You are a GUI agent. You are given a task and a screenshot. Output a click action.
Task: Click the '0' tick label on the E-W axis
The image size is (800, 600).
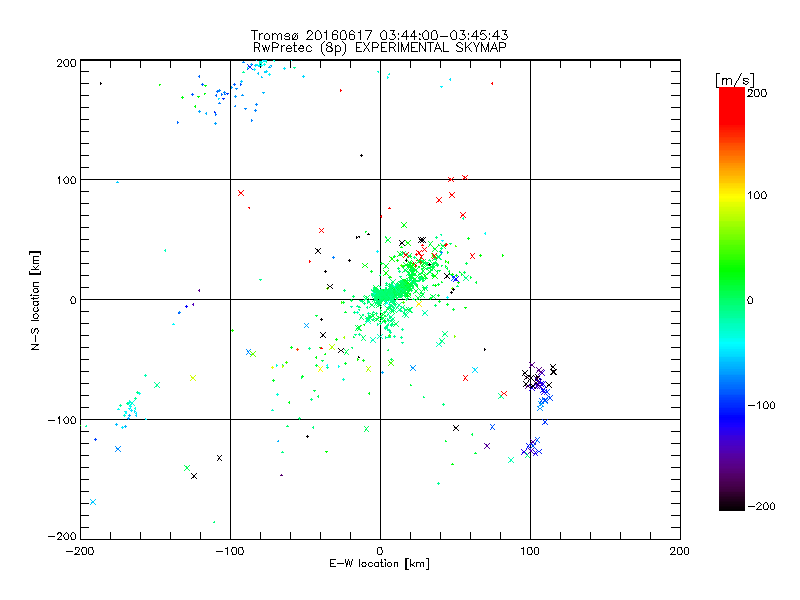(x=380, y=551)
